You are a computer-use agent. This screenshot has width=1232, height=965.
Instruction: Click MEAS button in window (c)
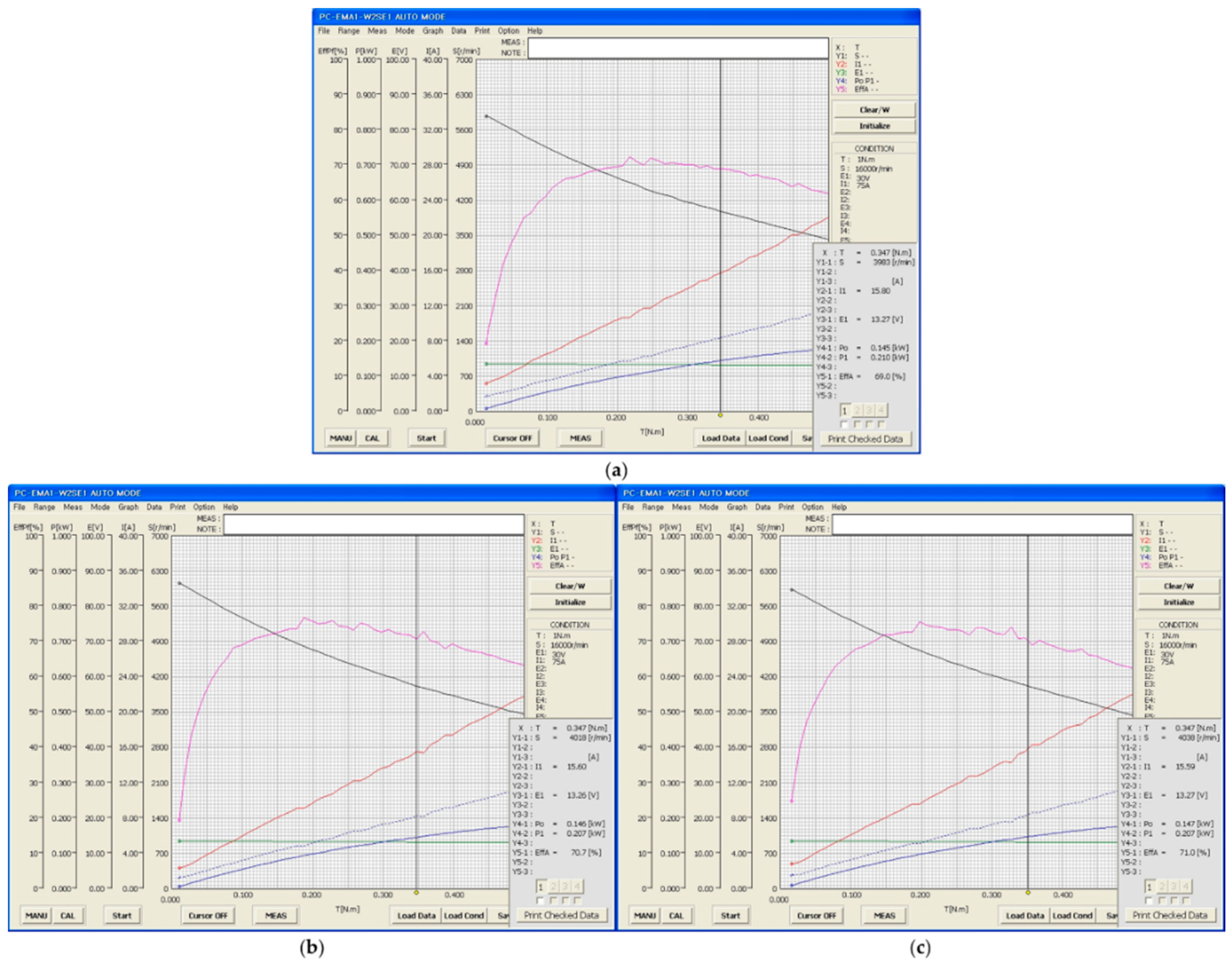coord(884,915)
